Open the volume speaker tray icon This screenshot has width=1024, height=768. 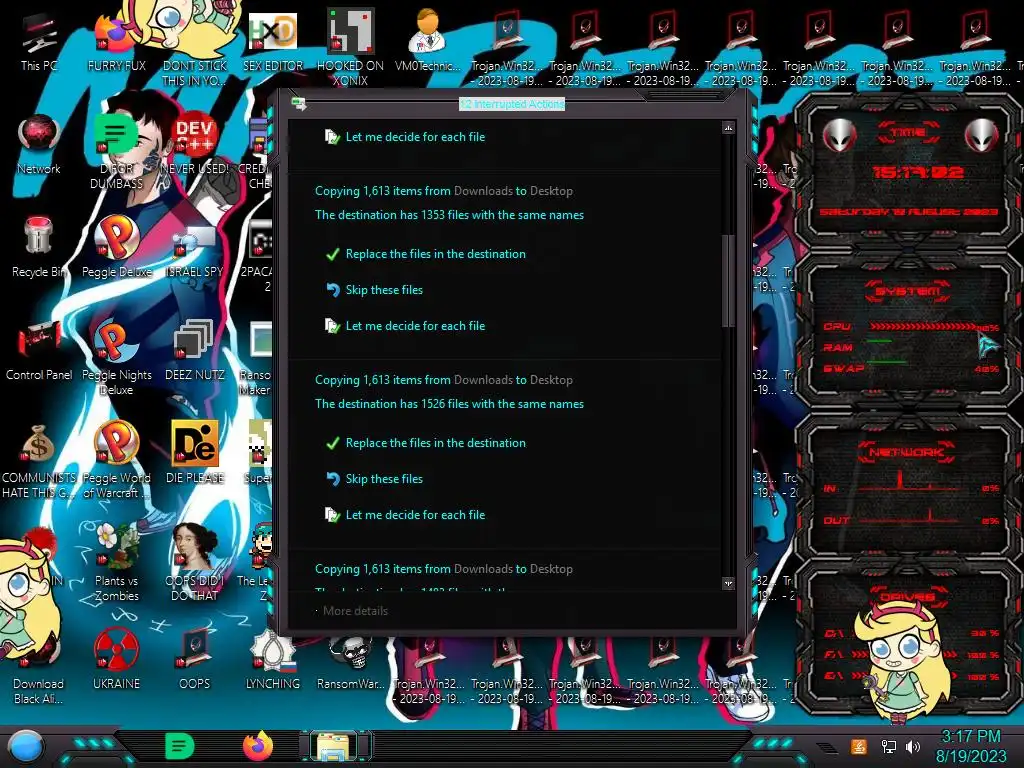point(913,746)
